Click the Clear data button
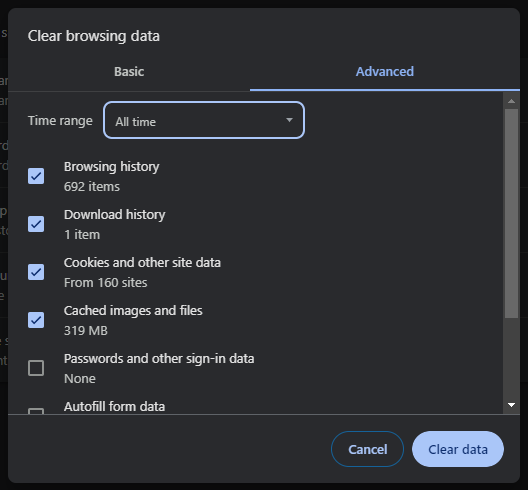The image size is (528, 490). pyautogui.click(x=458, y=449)
